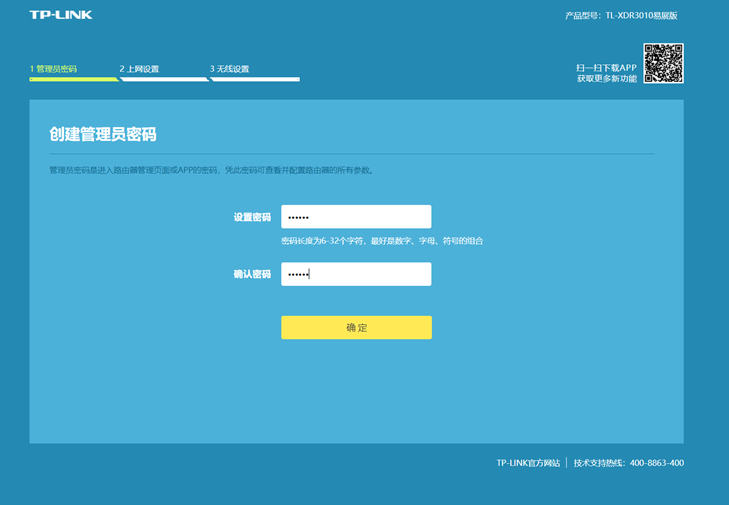Click inside the 确认密码 input box
Image resolution: width=729 pixels, height=505 pixels.
click(355, 274)
